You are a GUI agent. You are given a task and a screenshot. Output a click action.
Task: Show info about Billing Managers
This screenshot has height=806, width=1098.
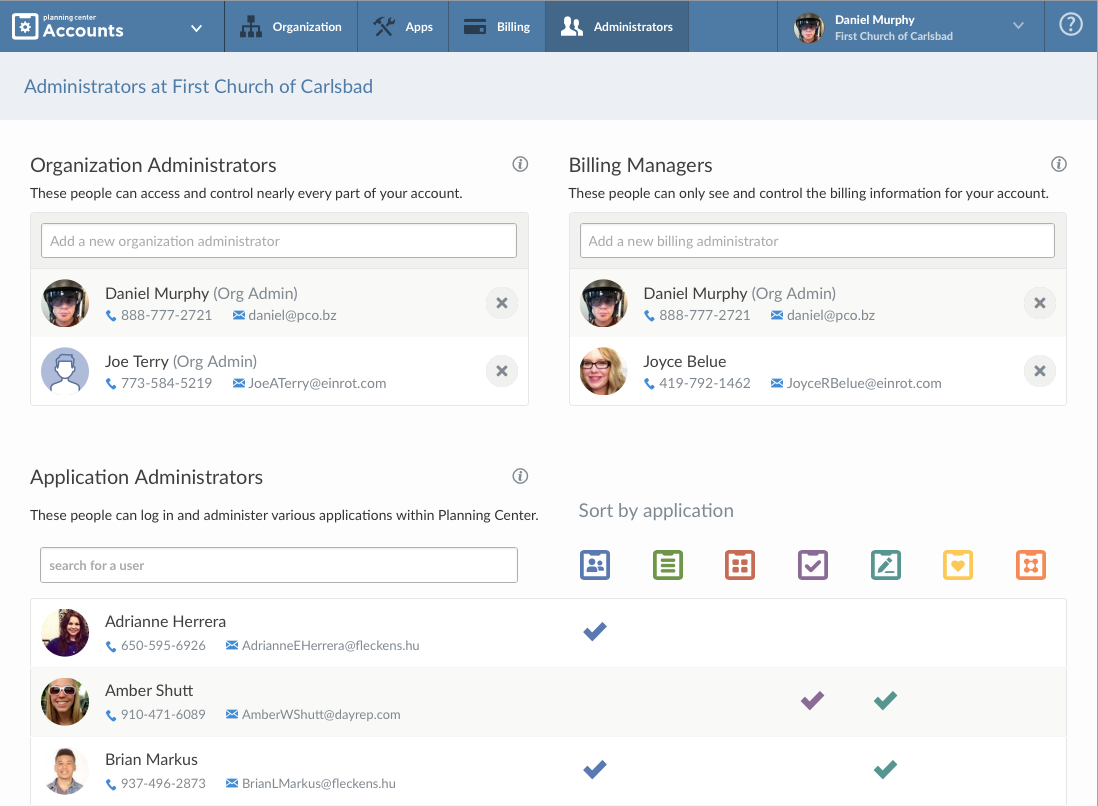1059,165
